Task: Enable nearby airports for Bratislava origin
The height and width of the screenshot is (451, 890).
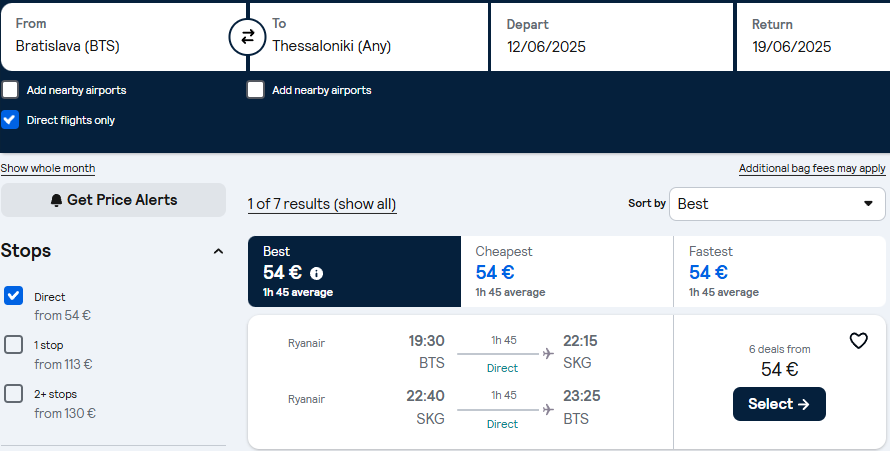Action: [x=10, y=90]
